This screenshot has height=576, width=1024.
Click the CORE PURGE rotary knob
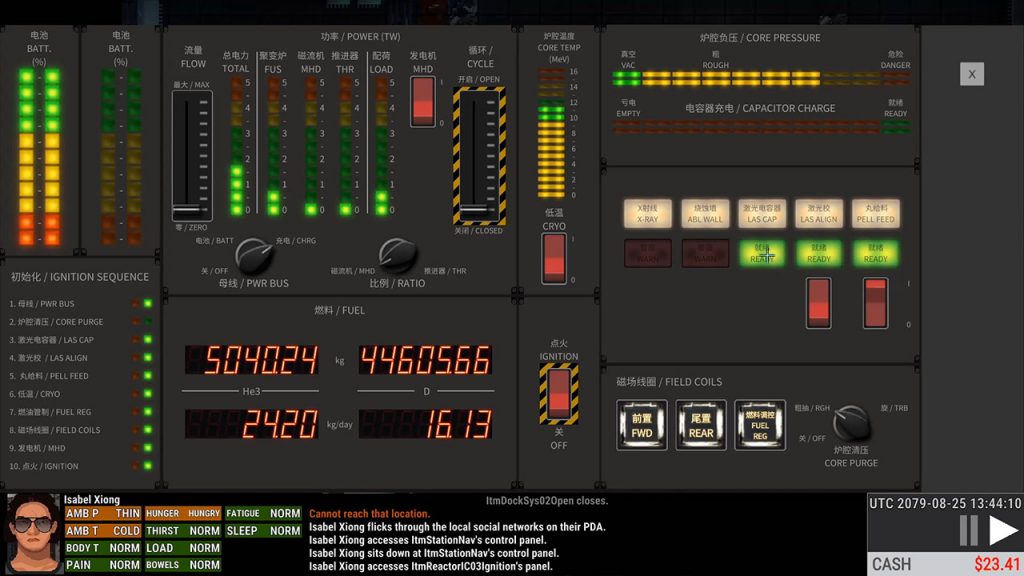[x=851, y=424]
